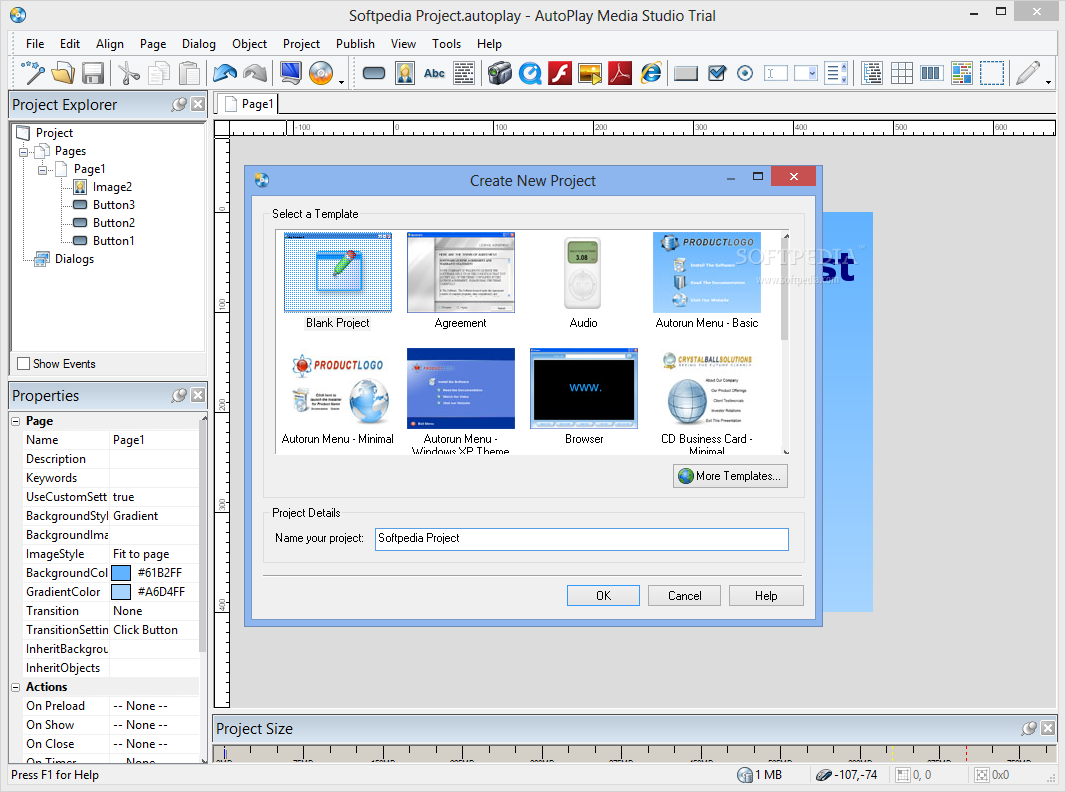Screen dimensions: 1066x792
Task: Click the More Templates button
Action: point(730,476)
